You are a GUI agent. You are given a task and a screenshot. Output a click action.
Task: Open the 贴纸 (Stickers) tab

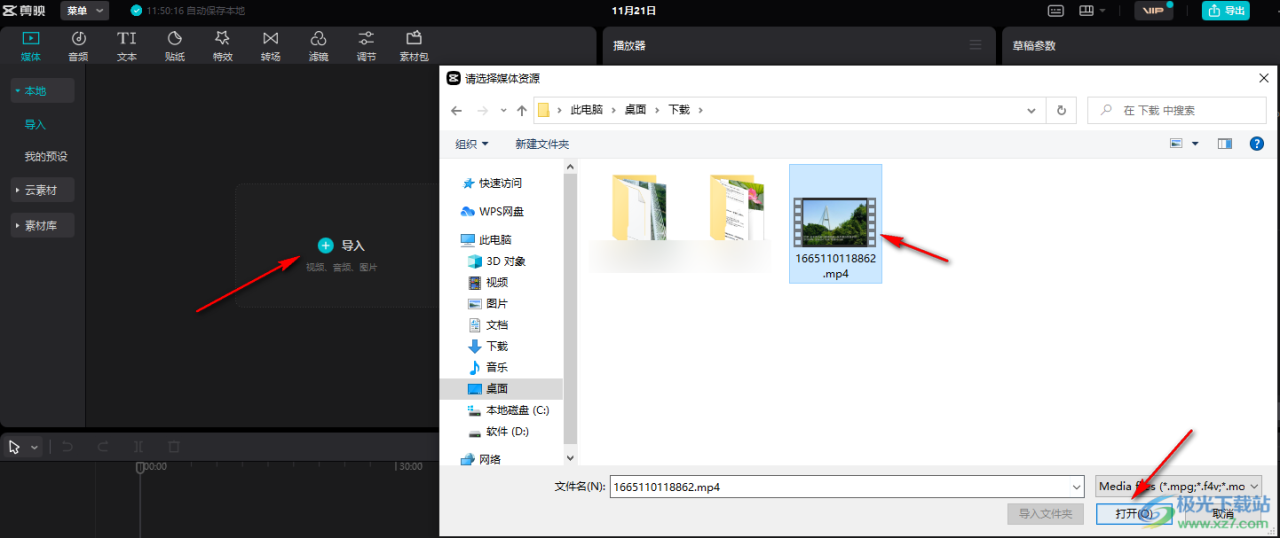(174, 45)
